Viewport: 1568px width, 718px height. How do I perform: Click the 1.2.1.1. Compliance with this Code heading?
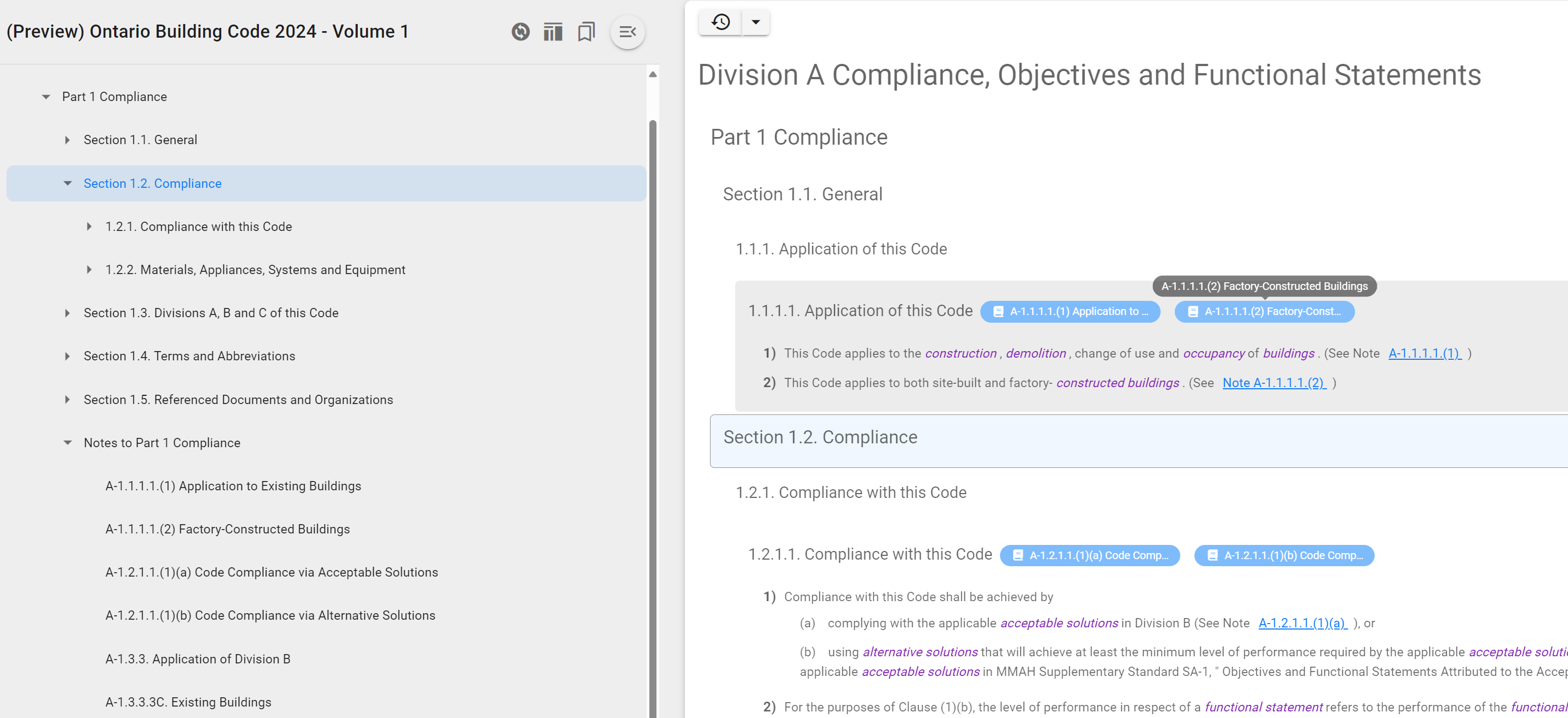[x=870, y=554]
